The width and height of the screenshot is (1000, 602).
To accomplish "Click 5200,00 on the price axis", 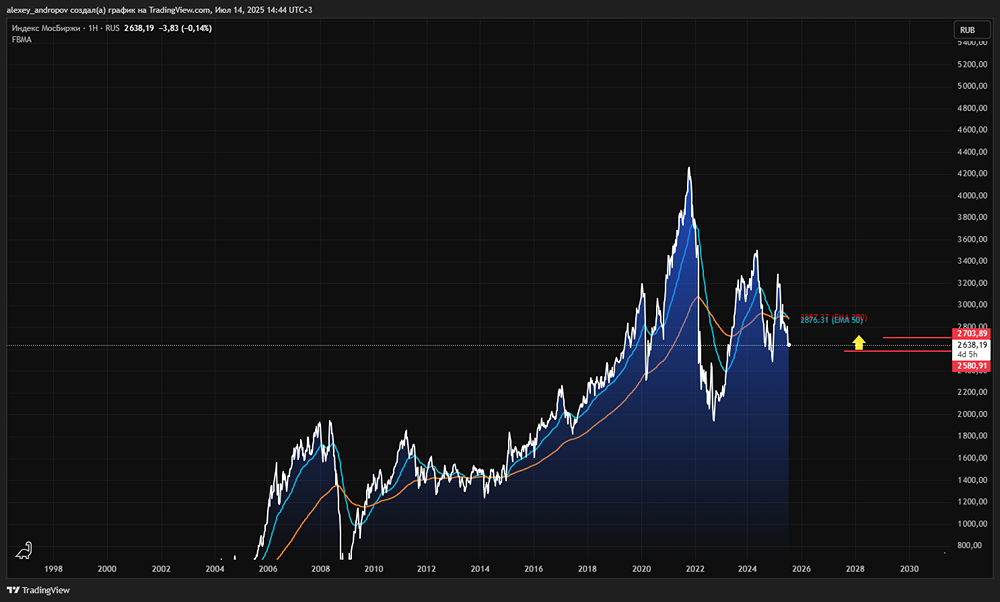I will tap(972, 64).
